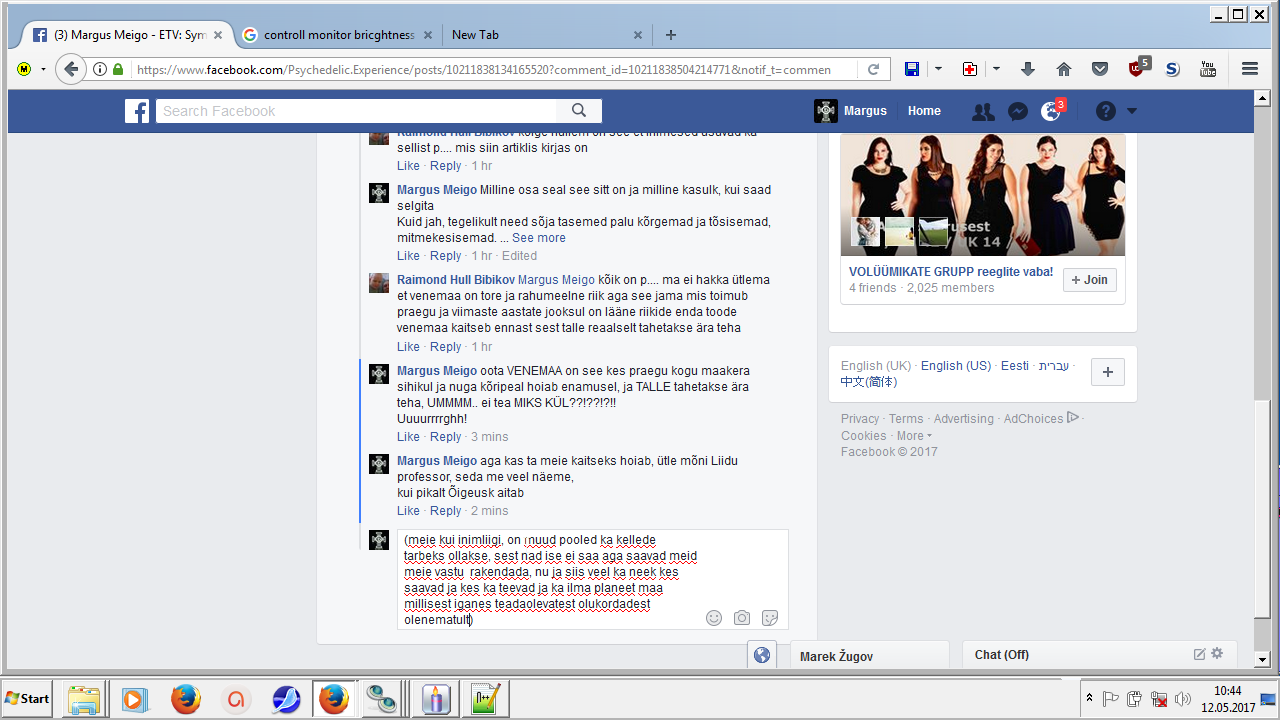Switch language to Eesti
Image resolution: width=1280 pixels, height=720 pixels.
(1015, 366)
